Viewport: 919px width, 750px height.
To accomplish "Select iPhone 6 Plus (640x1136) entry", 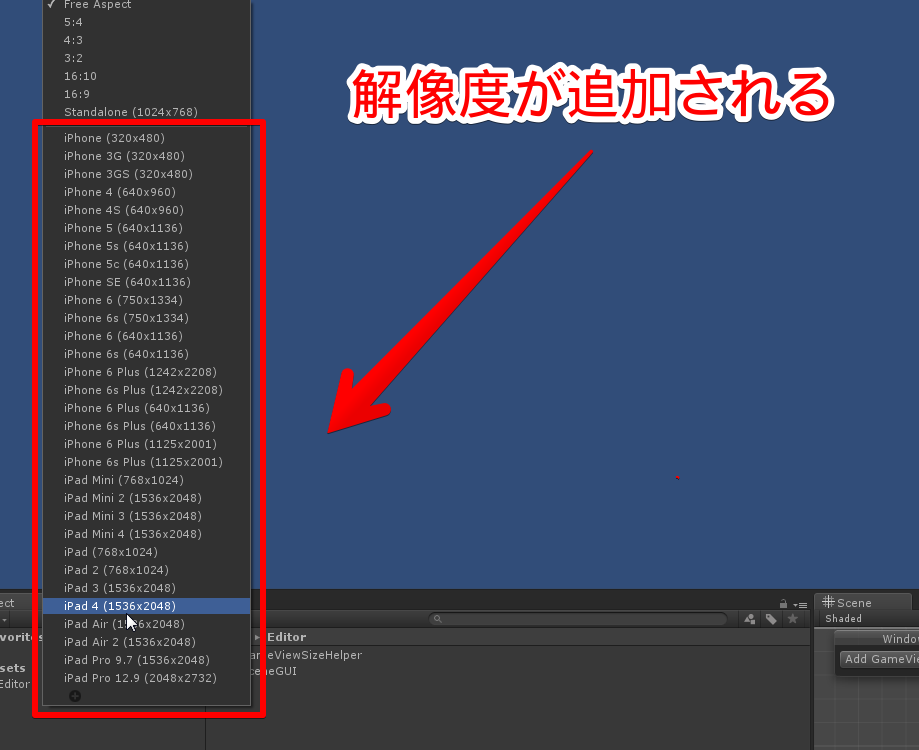I will pyautogui.click(x=147, y=408).
